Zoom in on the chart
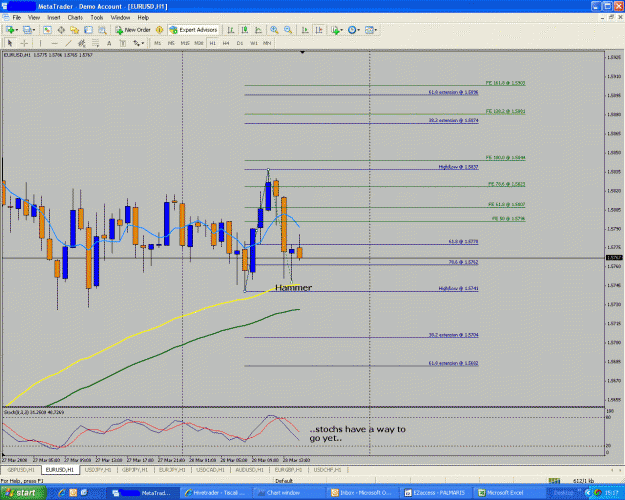The height and width of the screenshot is (500, 625). pos(274,30)
